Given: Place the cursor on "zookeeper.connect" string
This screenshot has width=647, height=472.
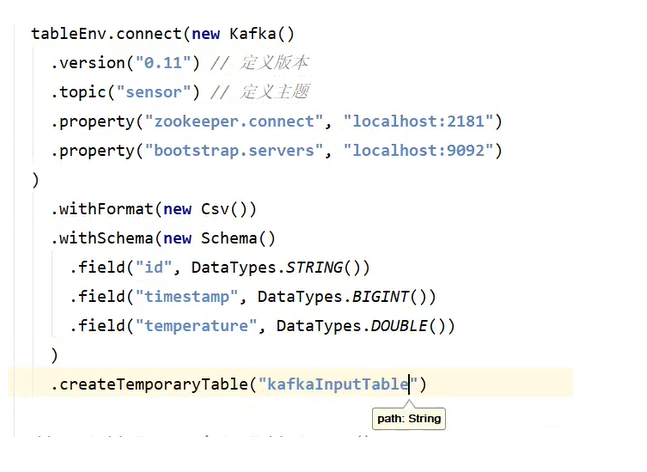Looking at the screenshot, I should click(x=234, y=121).
